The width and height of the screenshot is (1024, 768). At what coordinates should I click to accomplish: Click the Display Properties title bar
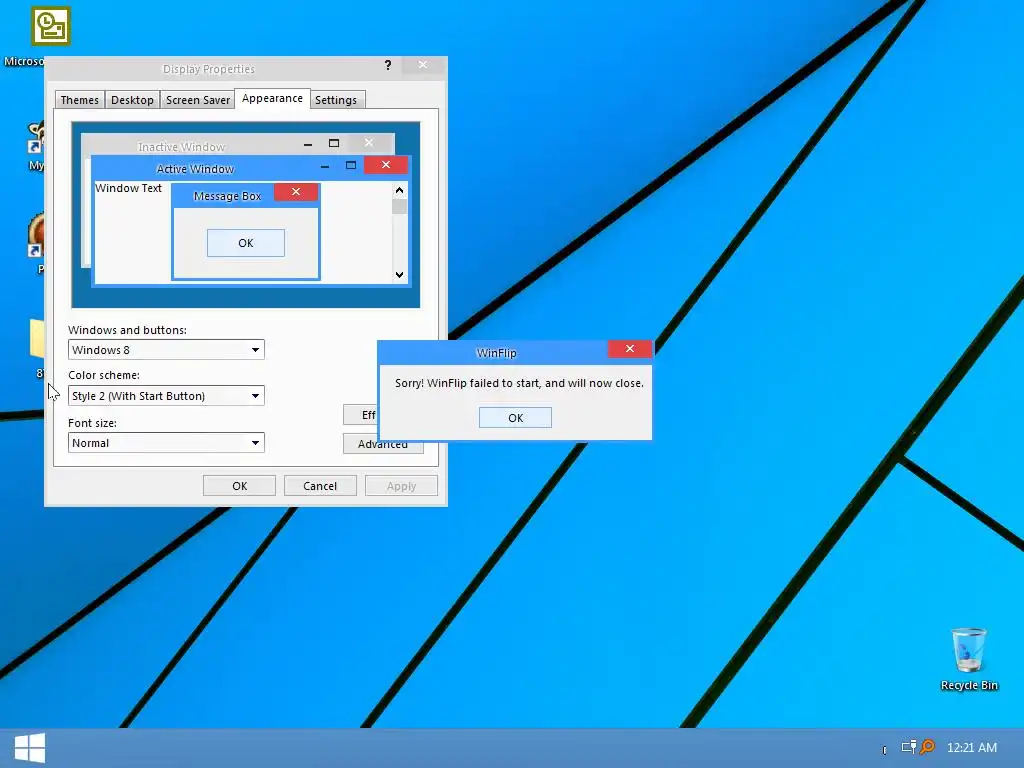pyautogui.click(x=209, y=69)
